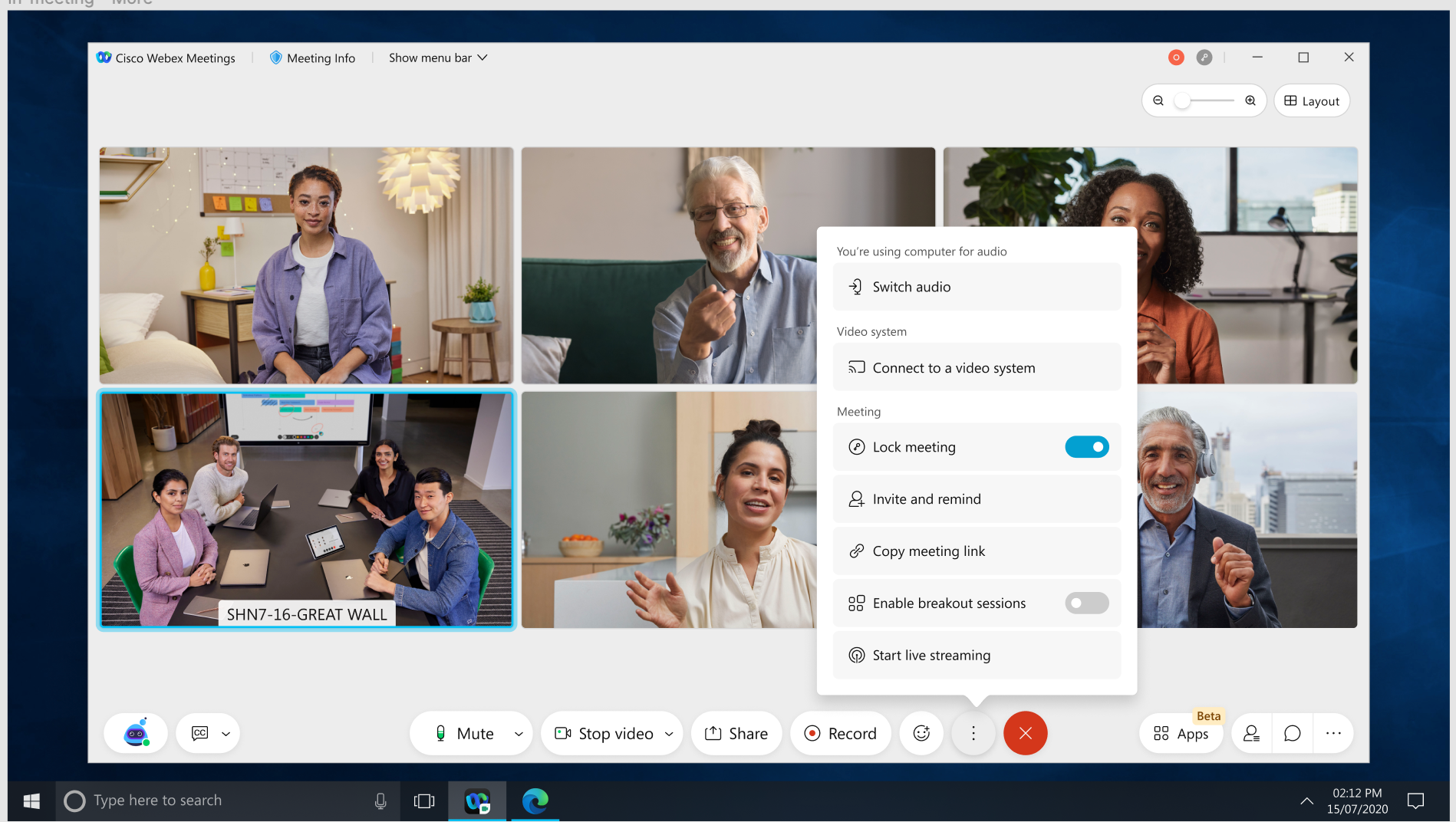Screen dimensions: 1456x822
Task: Turn off the Lock meeting toggle
Action: click(1086, 447)
